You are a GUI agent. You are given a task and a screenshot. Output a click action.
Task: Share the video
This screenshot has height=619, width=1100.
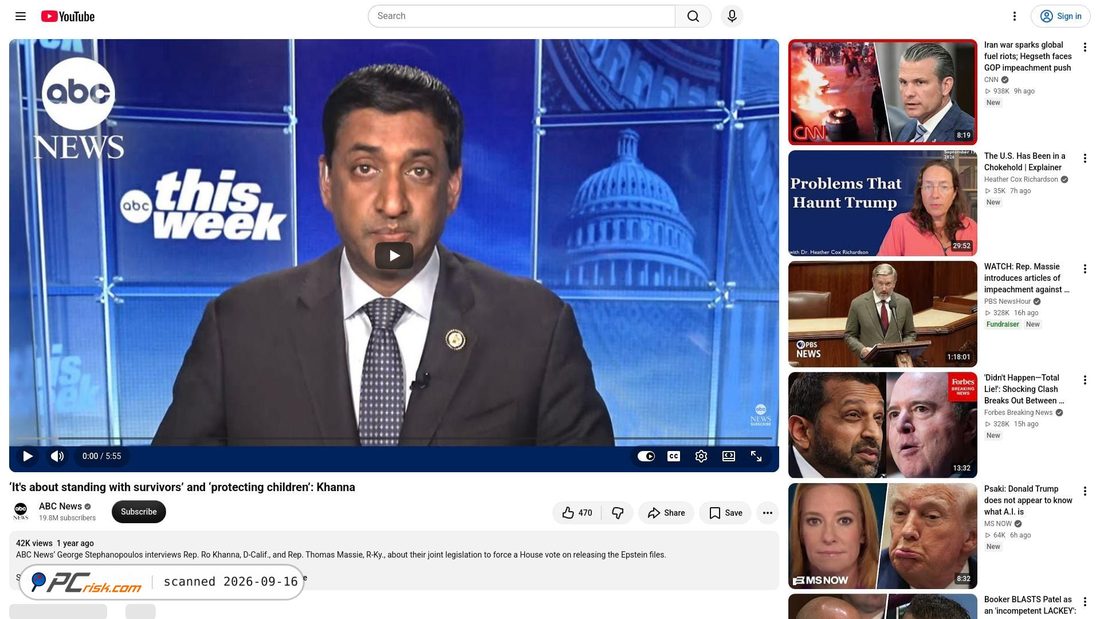[666, 513]
